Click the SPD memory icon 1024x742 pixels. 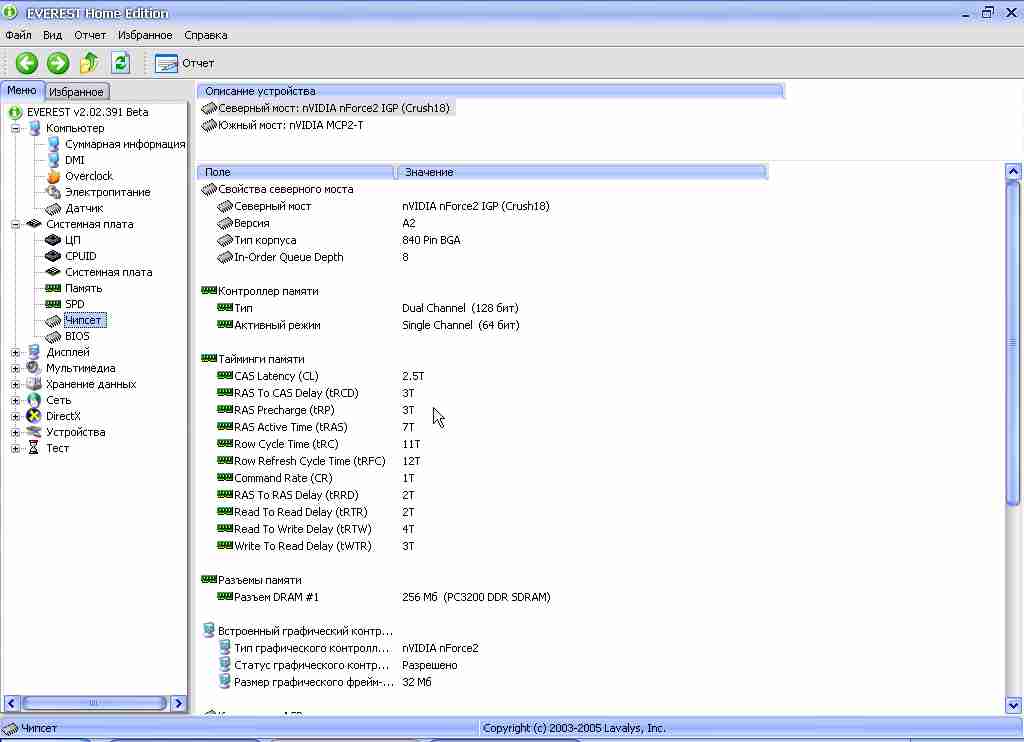(x=53, y=304)
